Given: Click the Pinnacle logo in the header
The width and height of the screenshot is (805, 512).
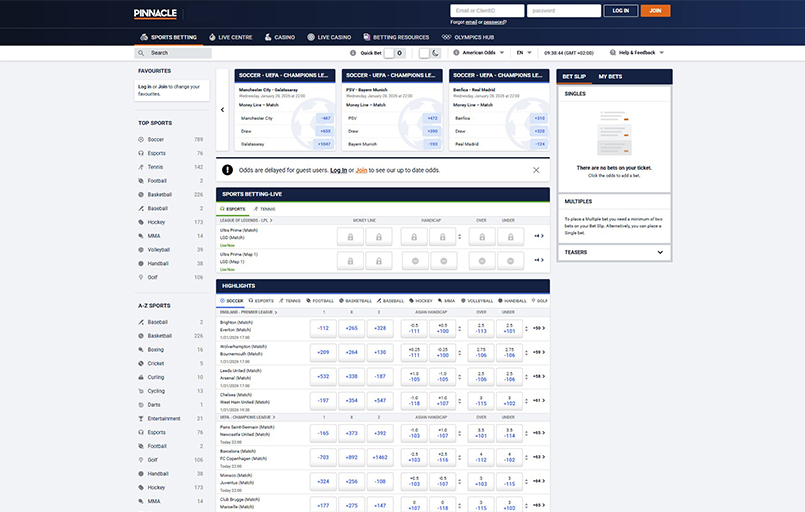Looking at the screenshot, I should click(x=156, y=13).
